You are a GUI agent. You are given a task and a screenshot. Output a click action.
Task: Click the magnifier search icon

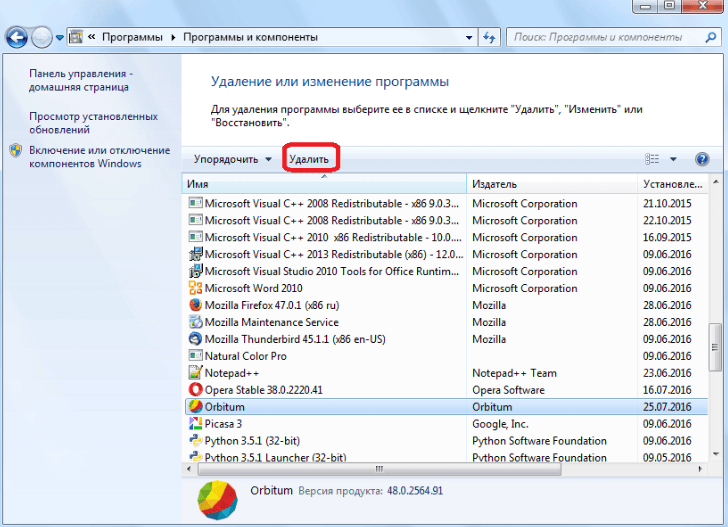click(710, 37)
